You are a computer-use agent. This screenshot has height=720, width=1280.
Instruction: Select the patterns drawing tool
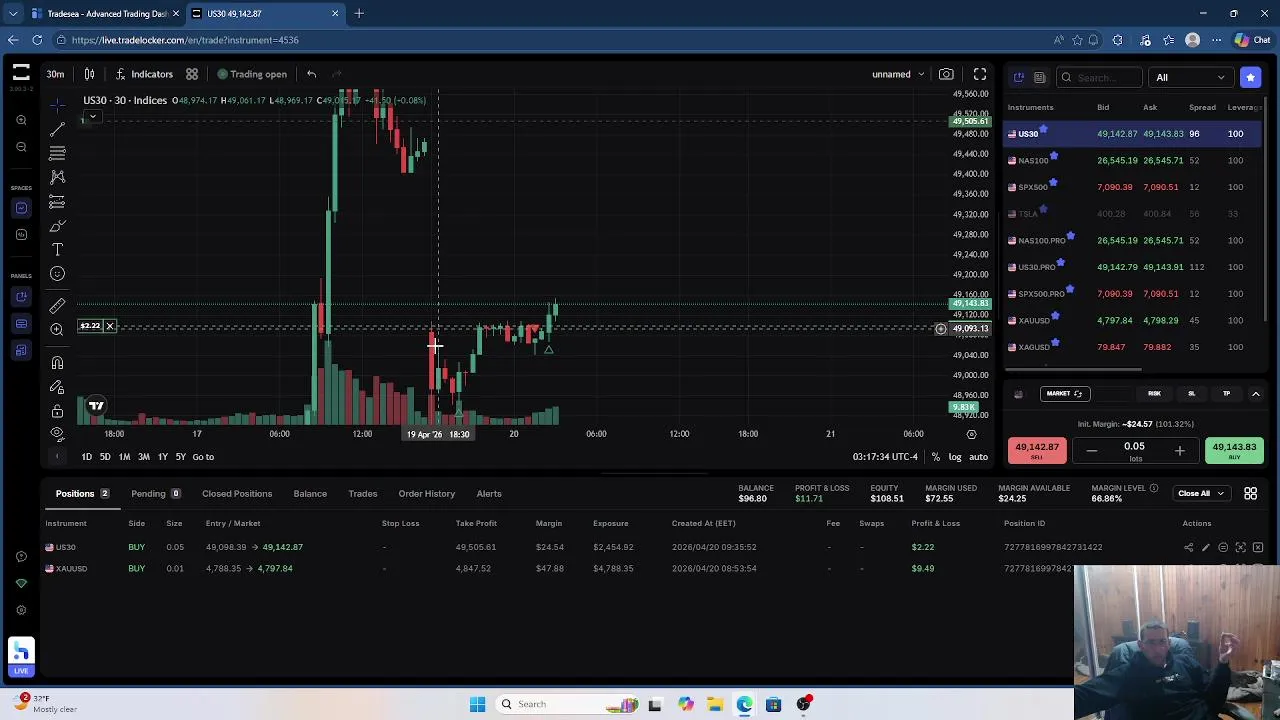tap(57, 177)
